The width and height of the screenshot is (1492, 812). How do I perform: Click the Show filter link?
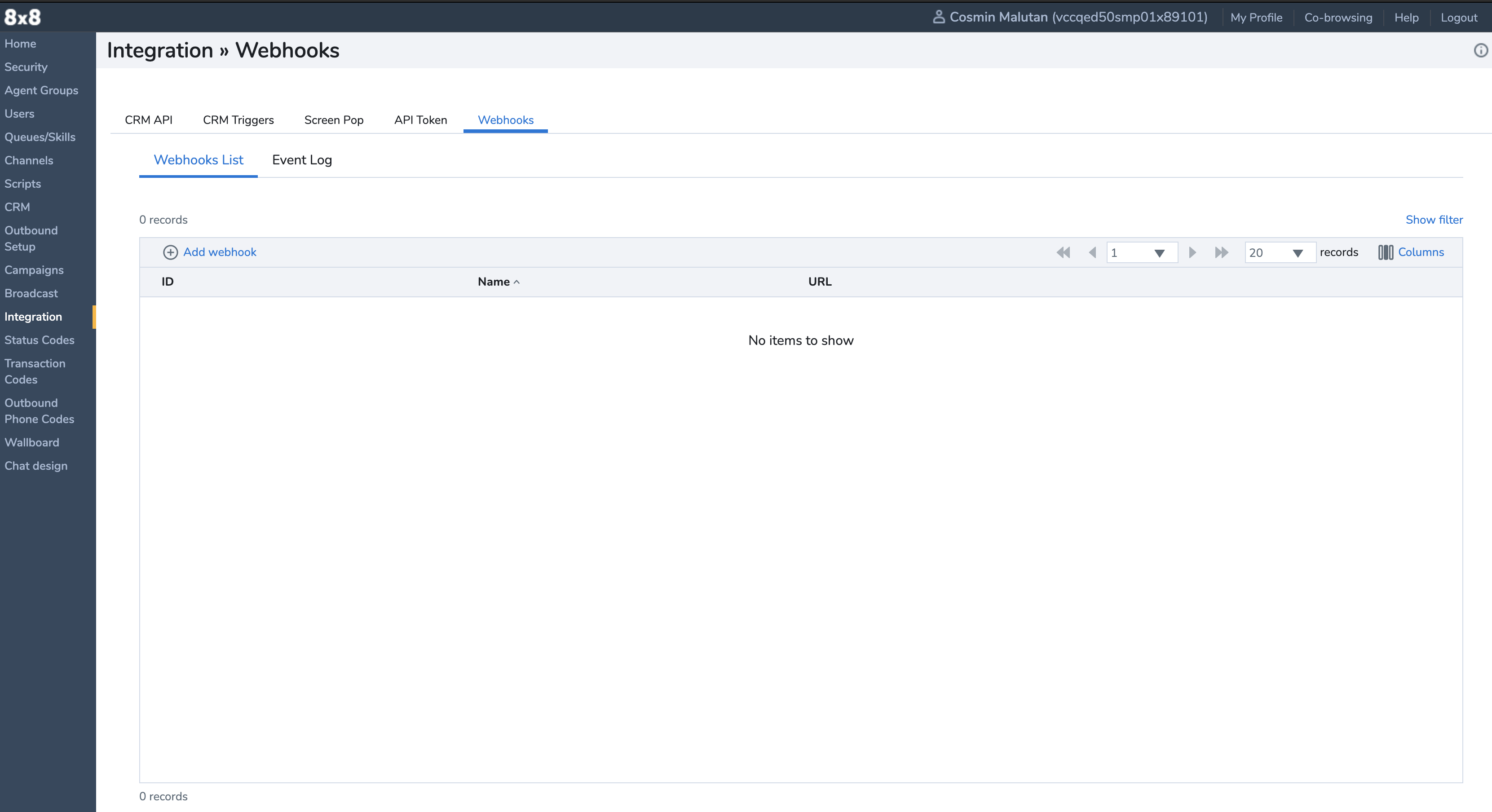1434,220
